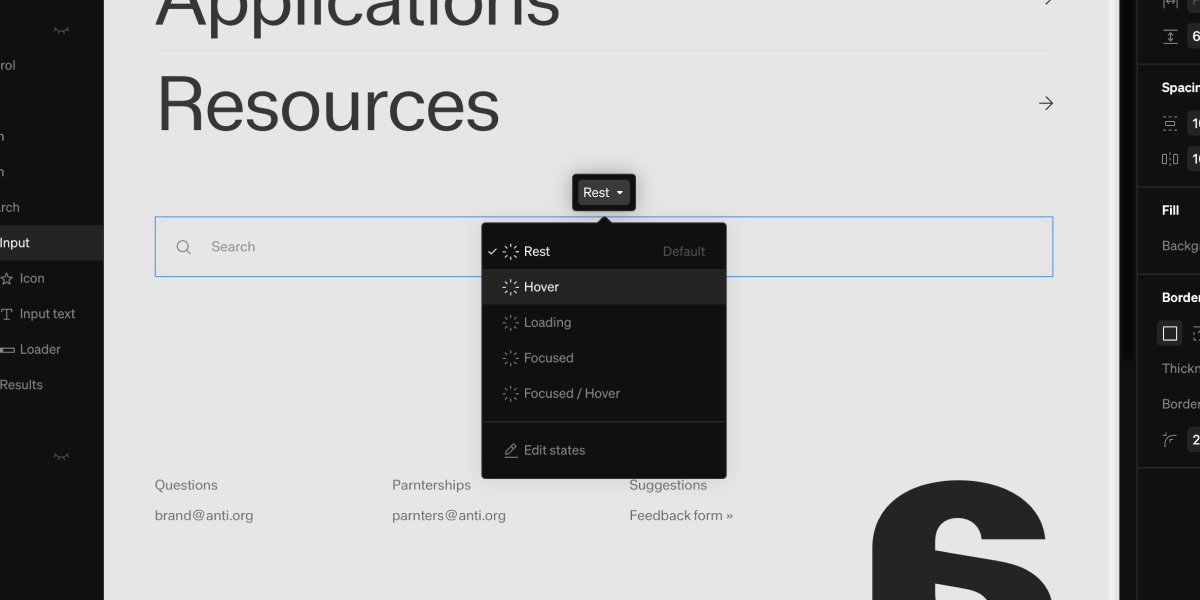Click the magnifier icon in Search field
Screen dimensions: 1200x600
pyautogui.click(x=184, y=247)
